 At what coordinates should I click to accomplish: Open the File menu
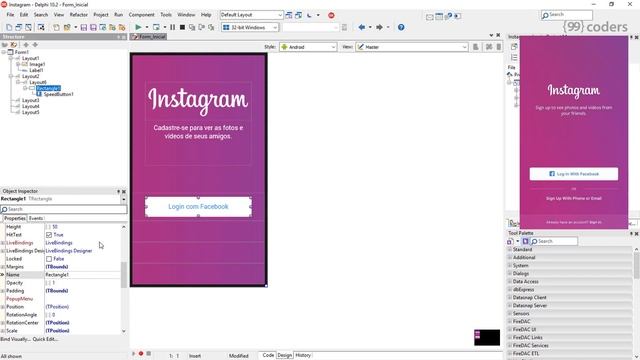coord(10,15)
